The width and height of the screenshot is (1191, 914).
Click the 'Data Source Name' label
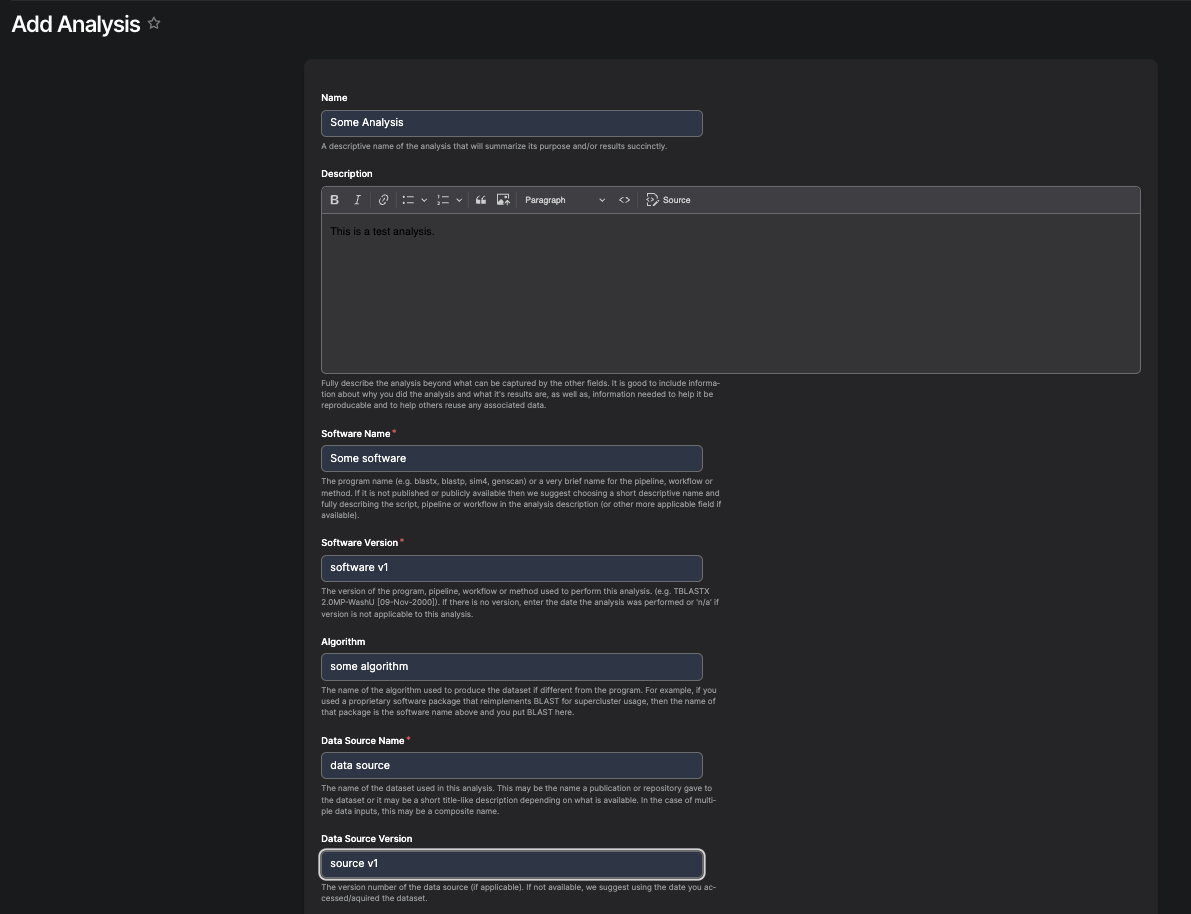(362, 741)
